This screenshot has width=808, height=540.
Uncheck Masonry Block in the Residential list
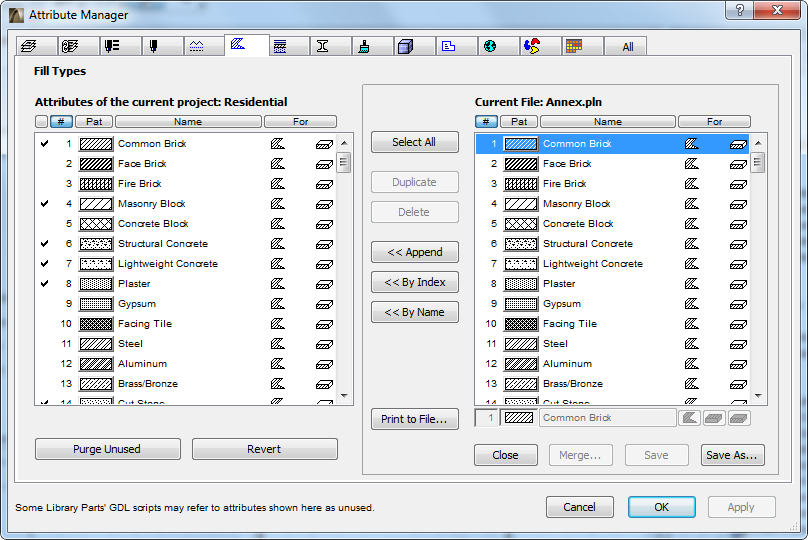tap(45, 204)
